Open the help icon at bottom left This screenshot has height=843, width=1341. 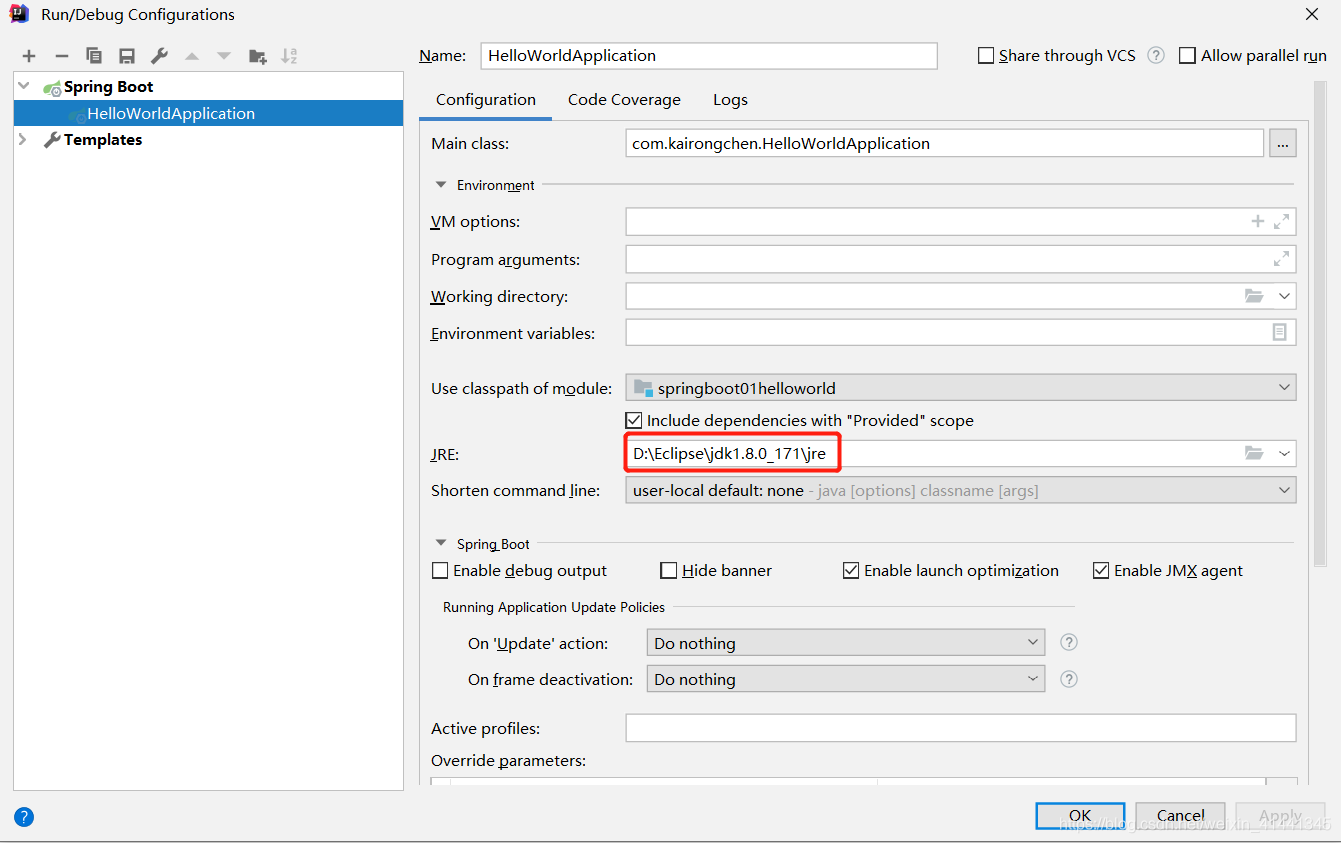[23, 817]
